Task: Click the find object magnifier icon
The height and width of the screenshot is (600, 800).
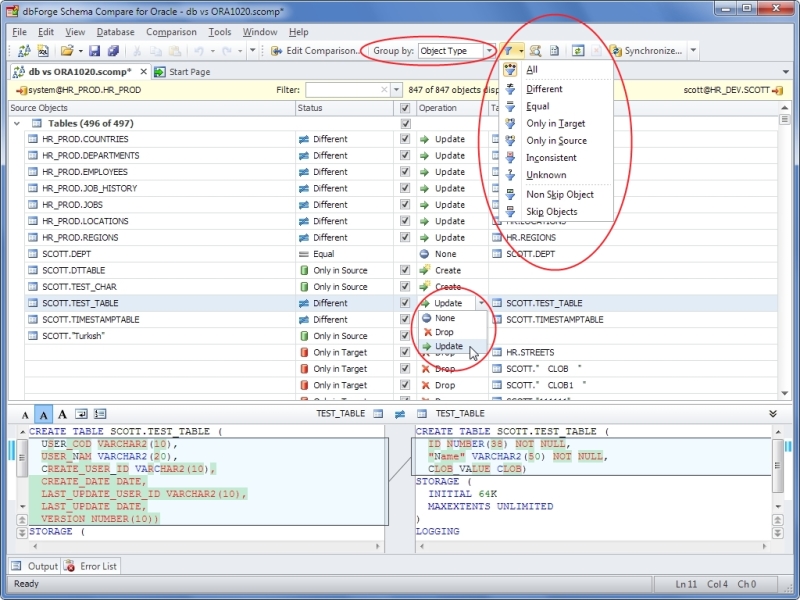Action: pyautogui.click(x=535, y=51)
